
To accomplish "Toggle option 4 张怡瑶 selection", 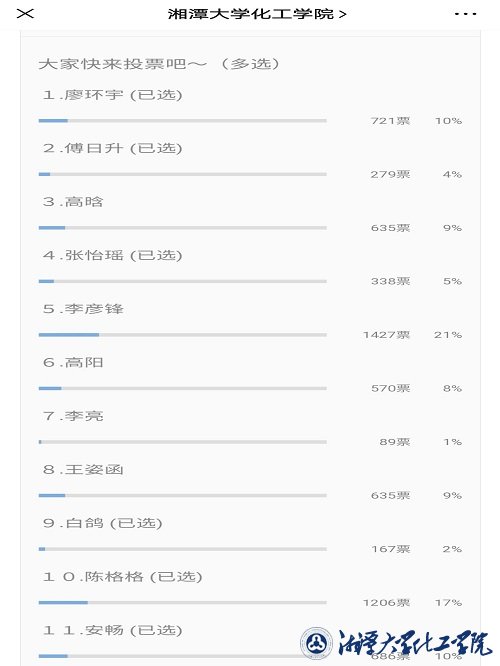I will coord(113,255).
